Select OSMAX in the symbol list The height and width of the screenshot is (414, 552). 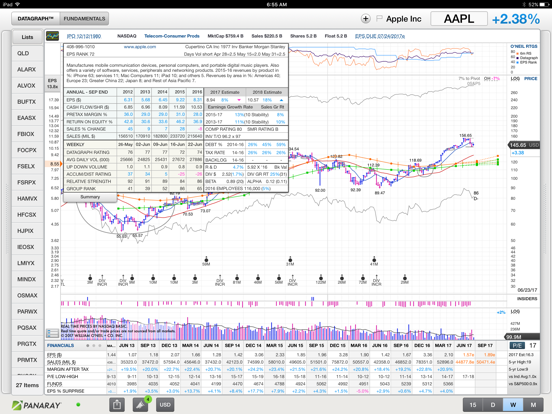(x=27, y=295)
